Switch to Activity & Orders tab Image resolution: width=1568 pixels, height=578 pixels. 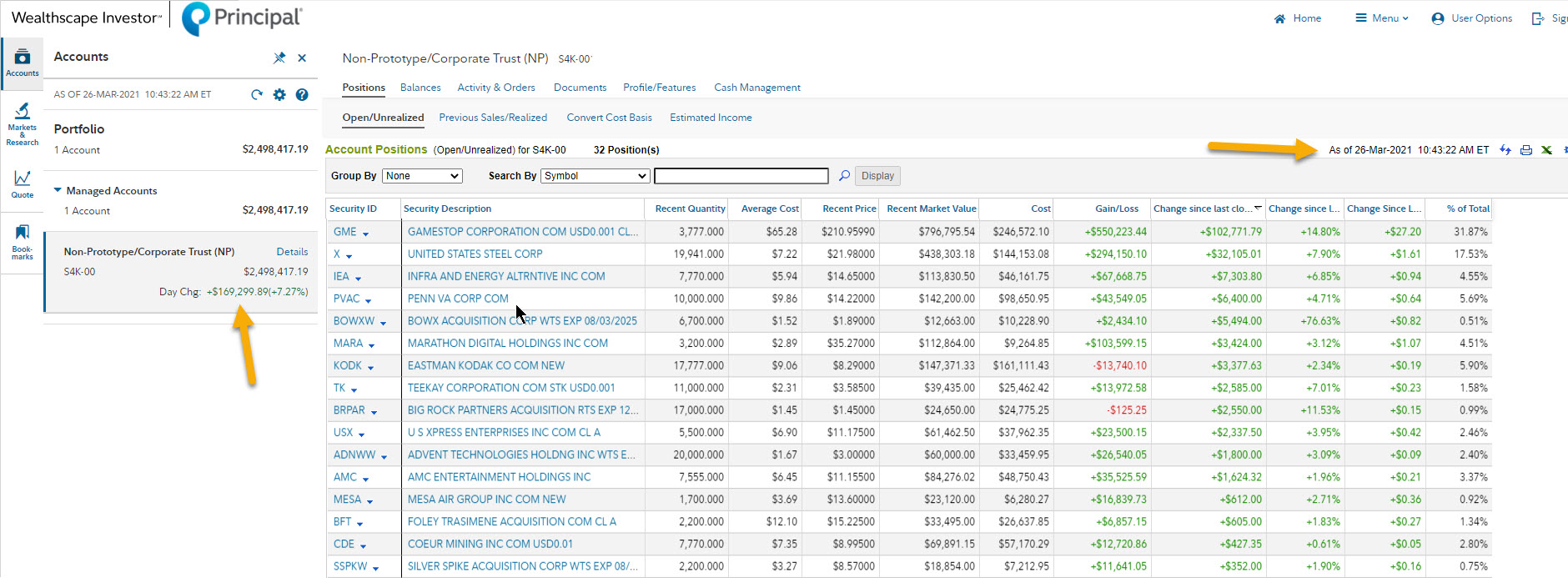pos(496,88)
